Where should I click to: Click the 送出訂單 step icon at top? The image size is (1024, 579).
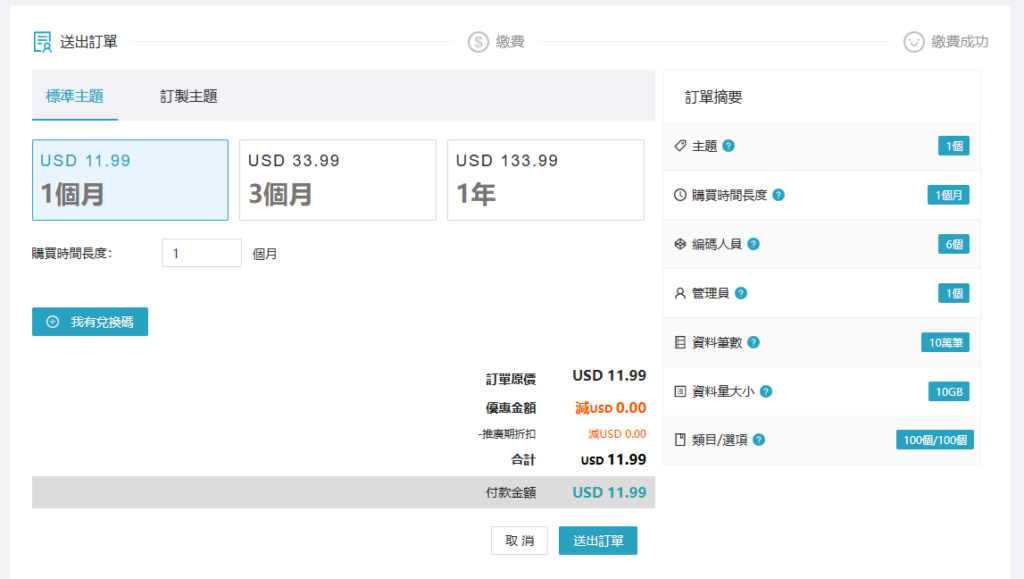[x=43, y=42]
